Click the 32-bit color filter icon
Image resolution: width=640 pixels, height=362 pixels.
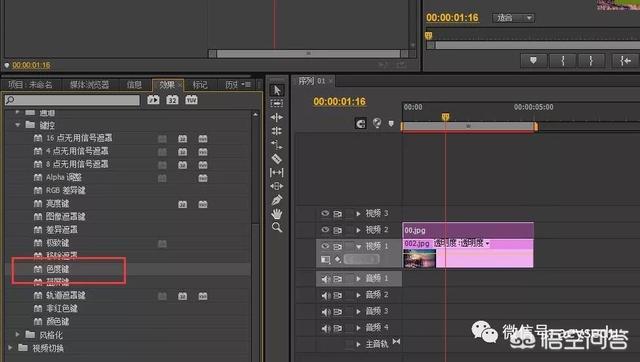[x=172, y=100]
